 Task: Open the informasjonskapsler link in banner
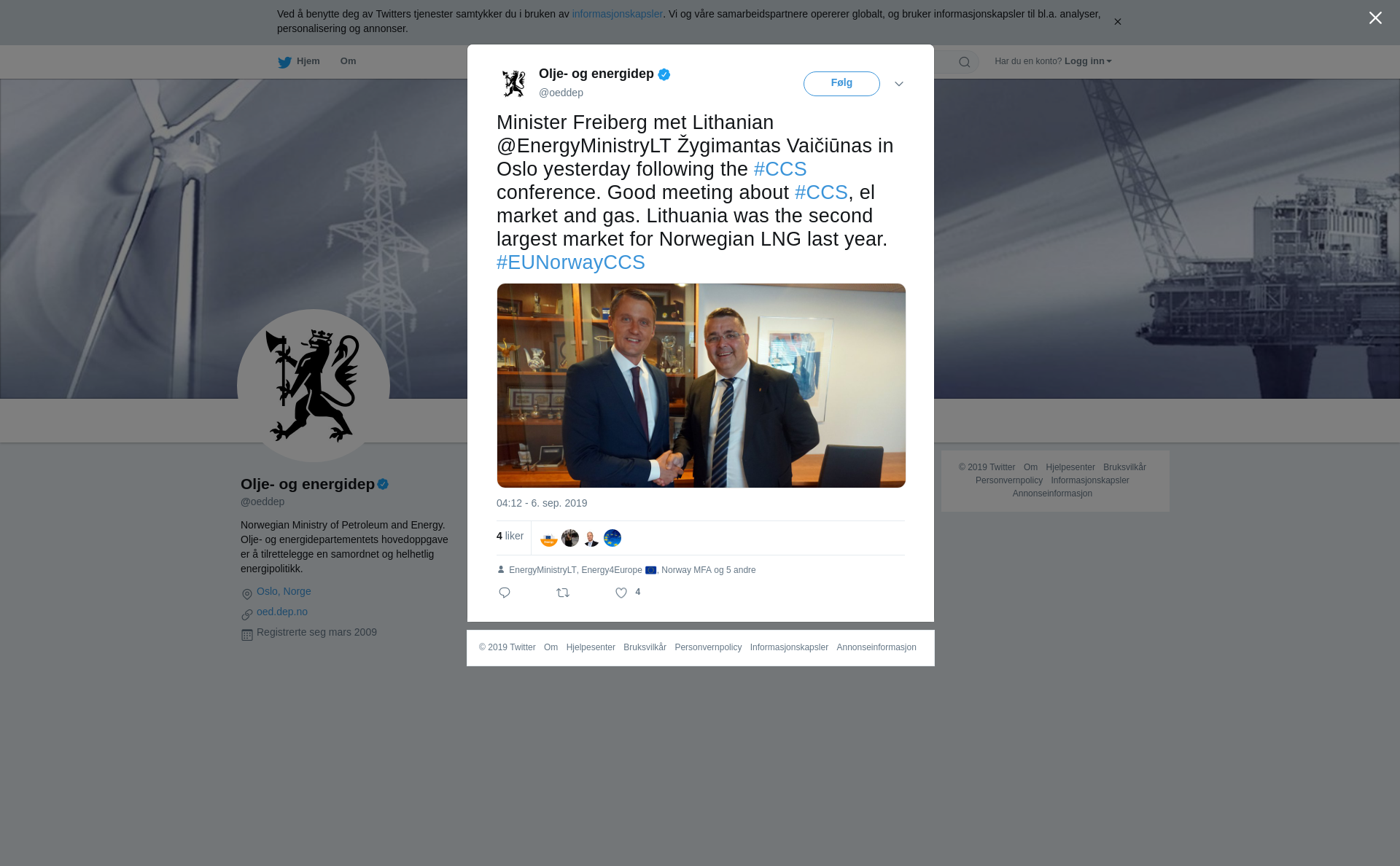pos(617,14)
